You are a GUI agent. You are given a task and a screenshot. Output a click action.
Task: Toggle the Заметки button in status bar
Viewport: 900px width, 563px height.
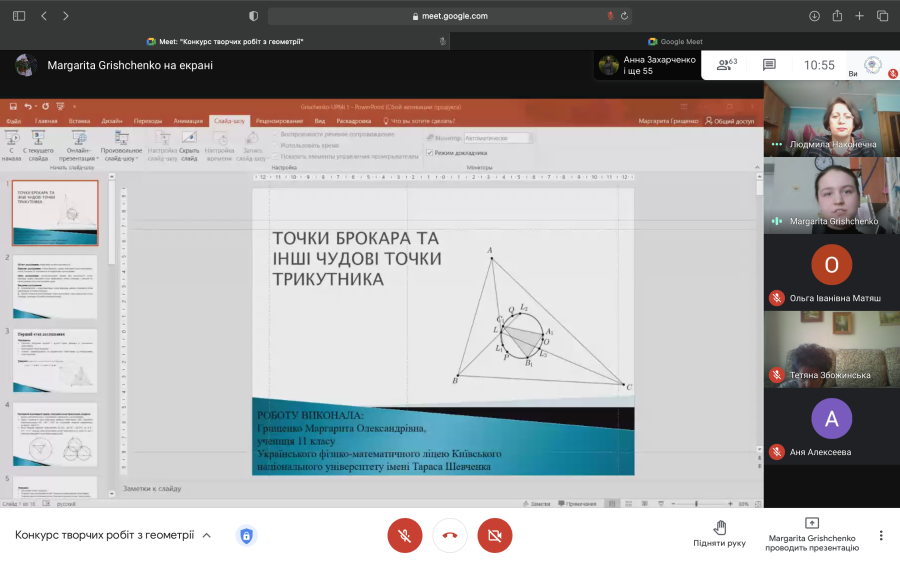coord(537,504)
